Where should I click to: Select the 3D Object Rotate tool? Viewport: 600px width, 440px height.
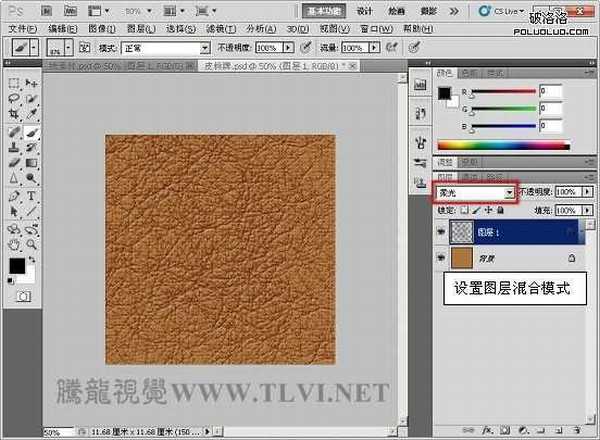click(14, 230)
